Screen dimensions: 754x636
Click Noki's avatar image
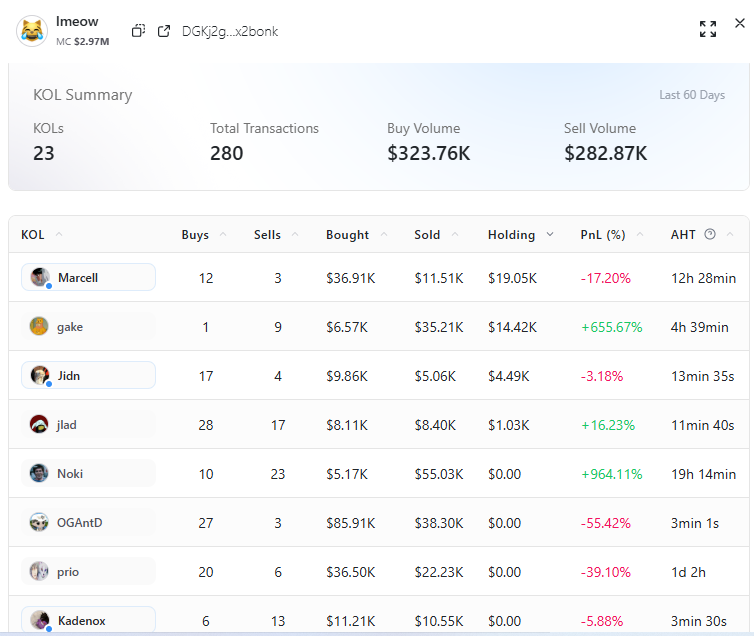pos(39,474)
